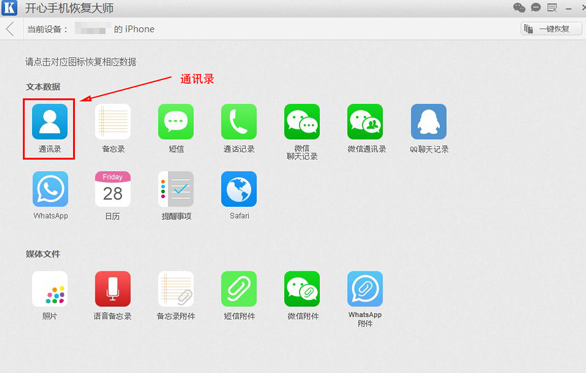
Task: Click the 一键恢复 one-click restore button
Action: [551, 29]
